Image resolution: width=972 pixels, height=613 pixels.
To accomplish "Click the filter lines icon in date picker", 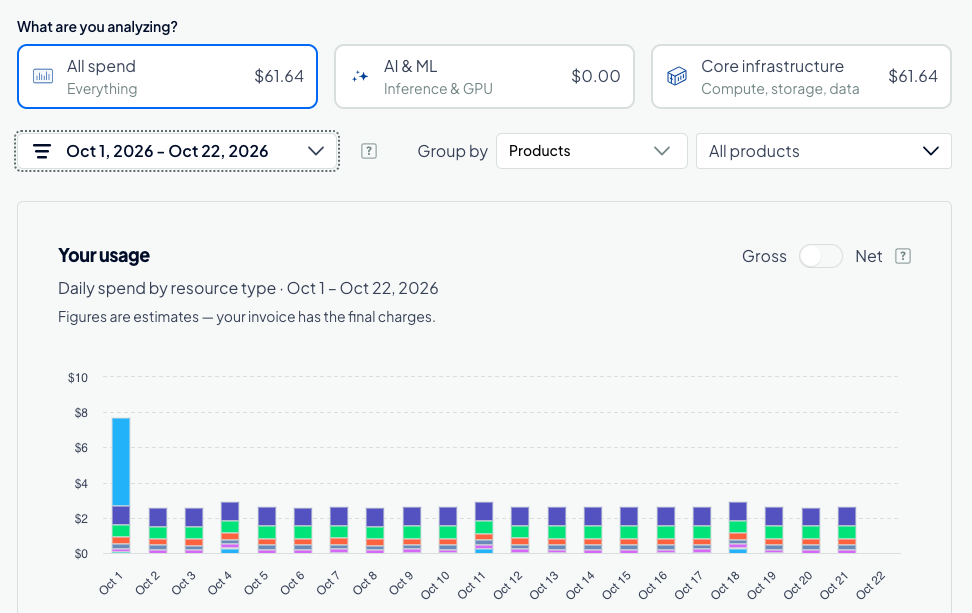I will click(x=42, y=151).
